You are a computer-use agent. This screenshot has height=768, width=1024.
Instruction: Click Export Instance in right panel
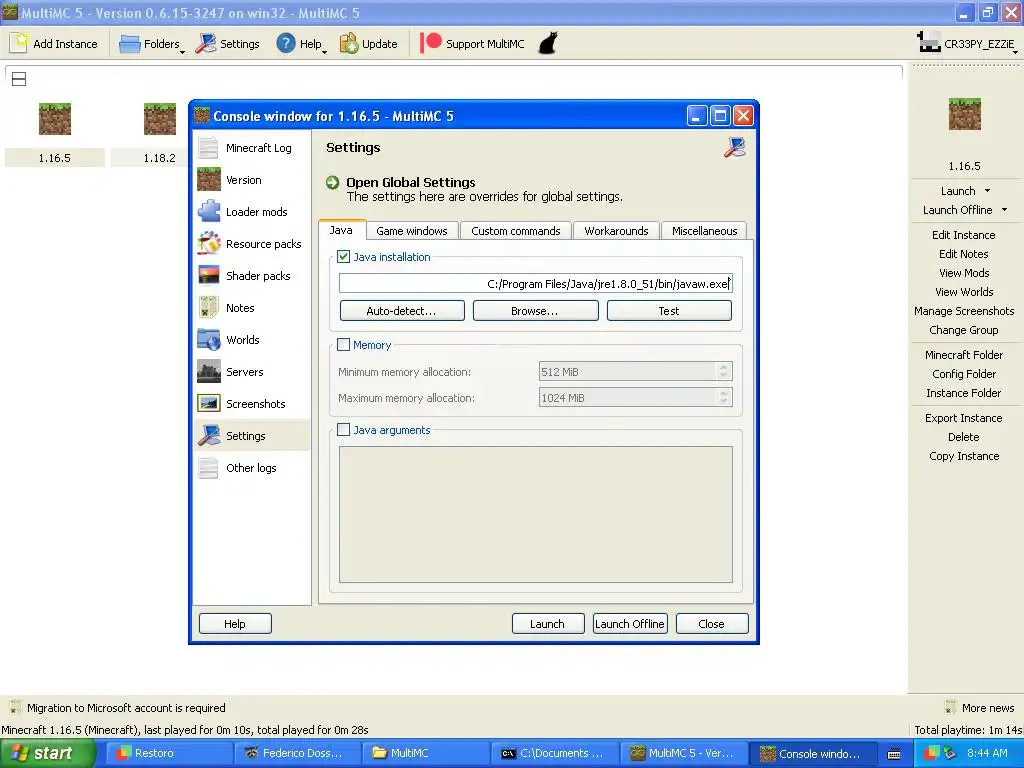(963, 418)
